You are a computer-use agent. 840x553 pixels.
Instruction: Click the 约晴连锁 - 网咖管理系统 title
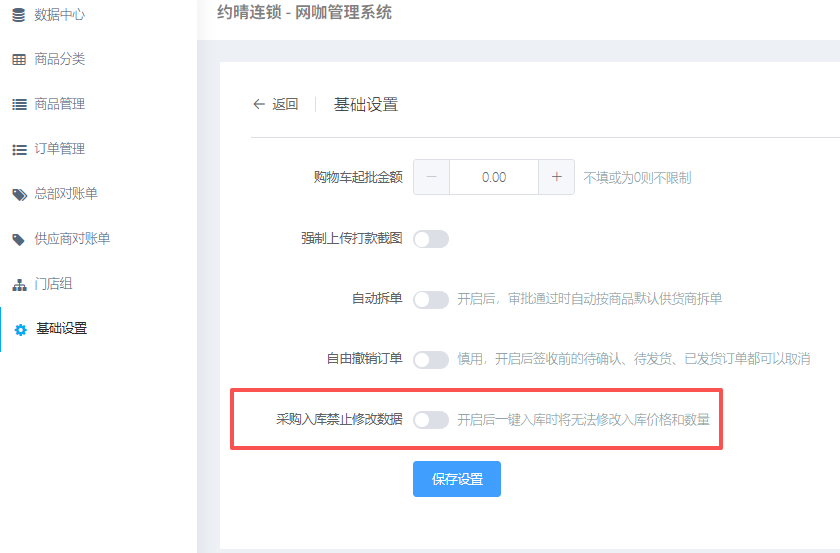point(304,12)
